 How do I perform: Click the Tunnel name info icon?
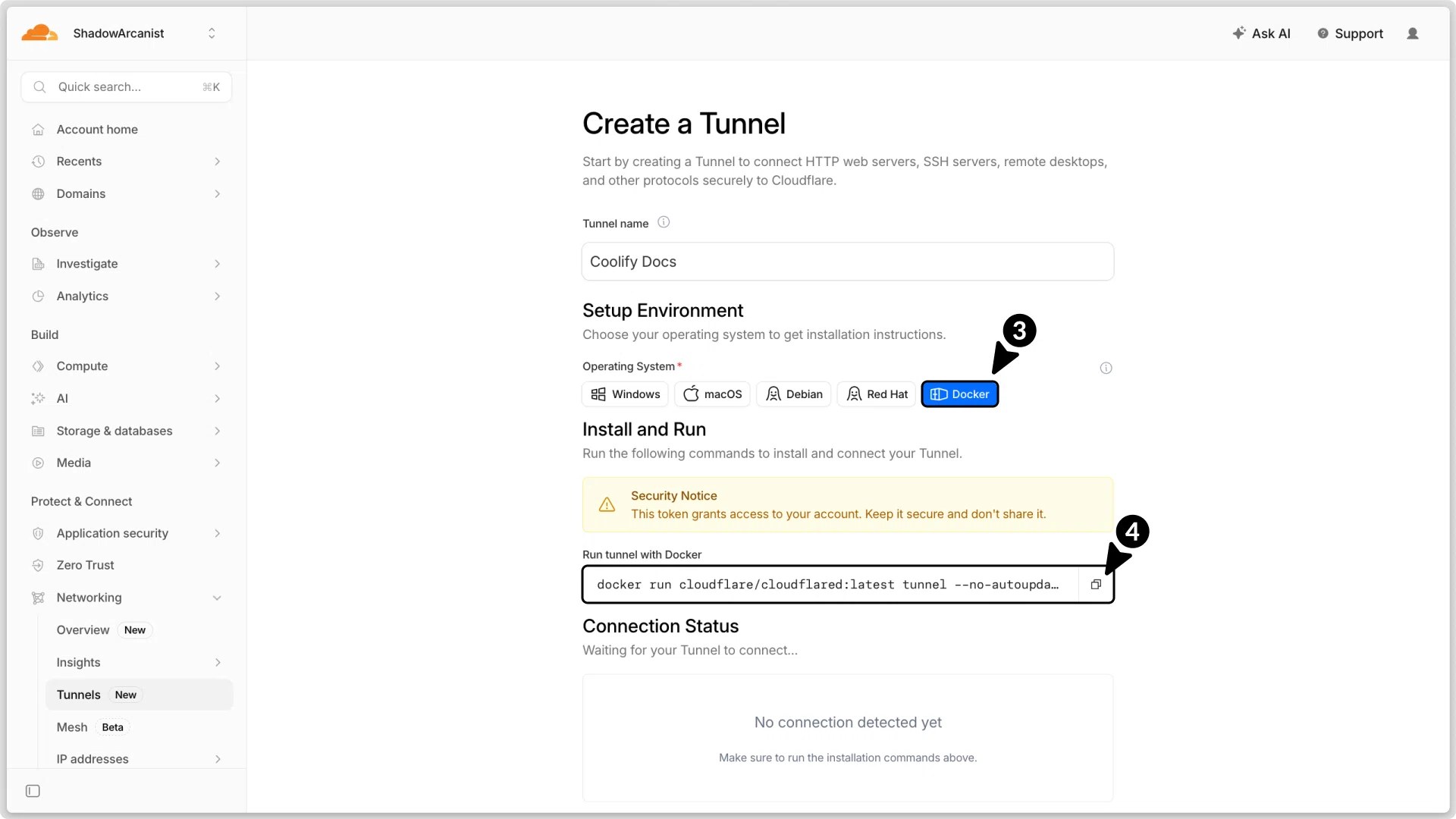664,222
